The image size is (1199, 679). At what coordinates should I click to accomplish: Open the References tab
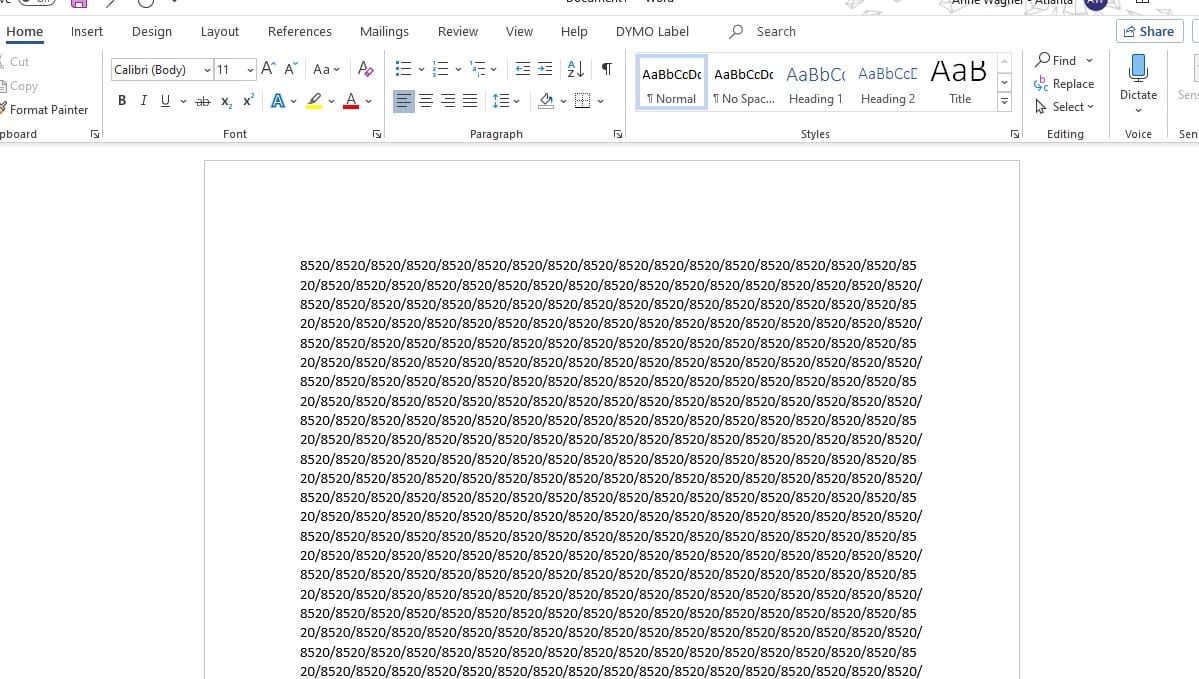point(300,31)
